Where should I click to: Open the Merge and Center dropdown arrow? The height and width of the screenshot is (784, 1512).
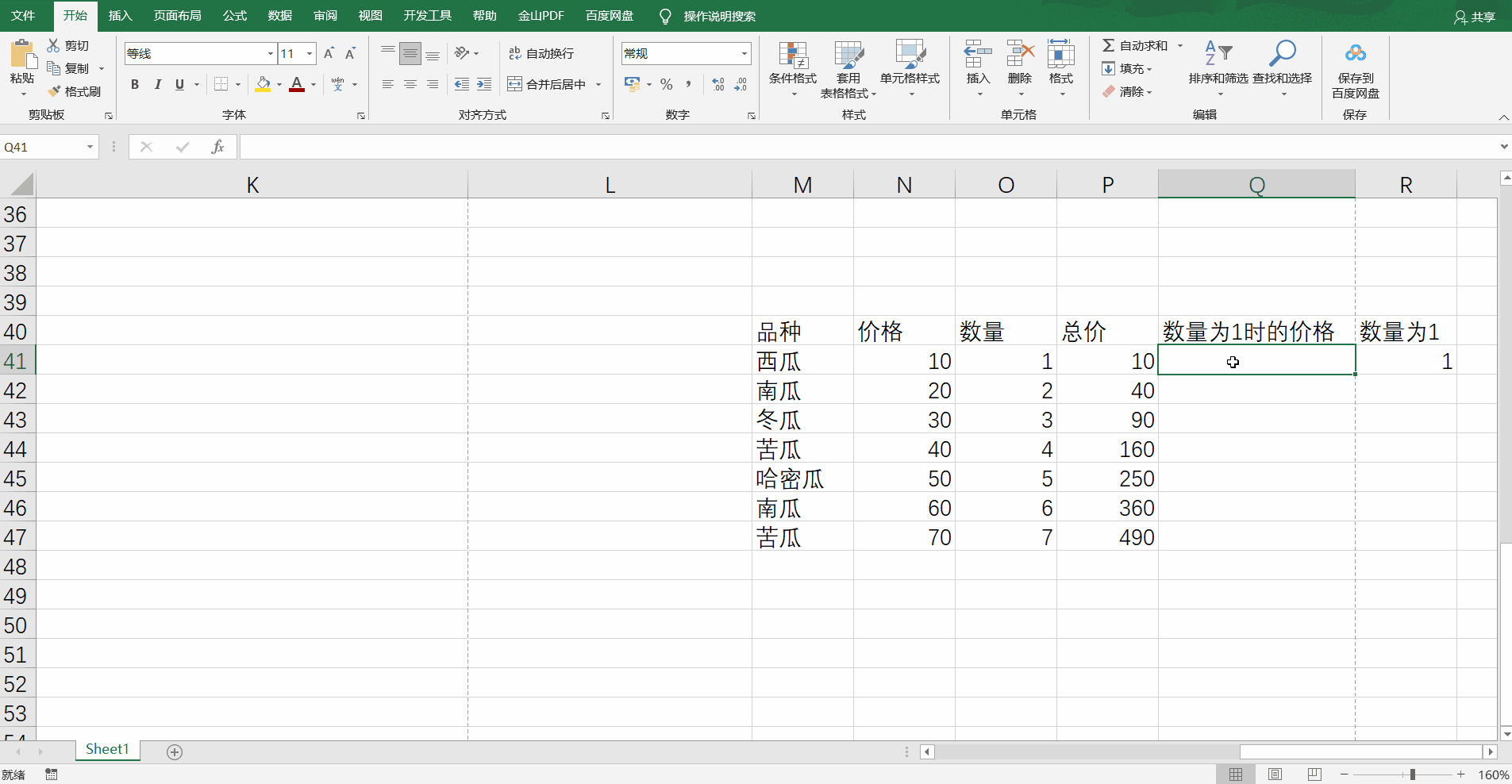(x=598, y=84)
